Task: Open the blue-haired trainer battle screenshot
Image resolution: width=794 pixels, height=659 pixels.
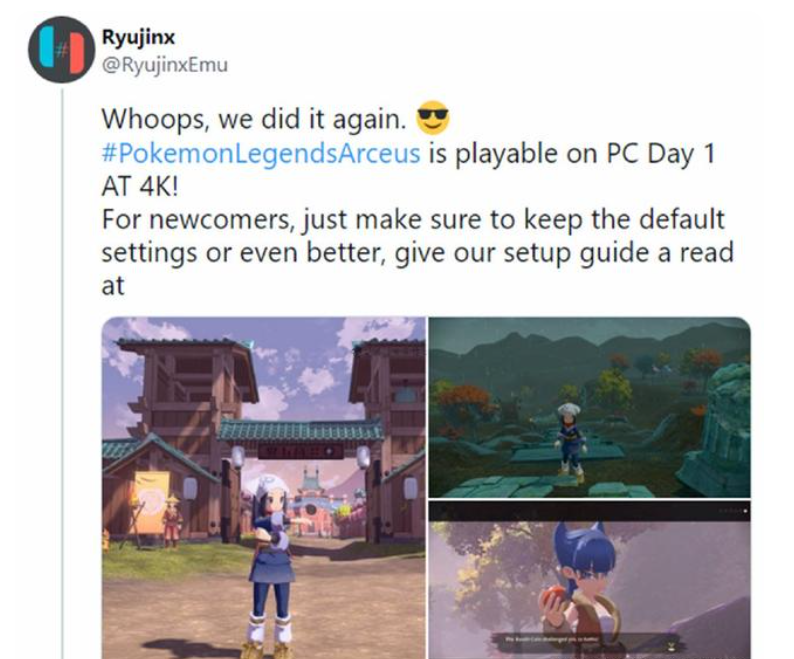Action: 589,580
